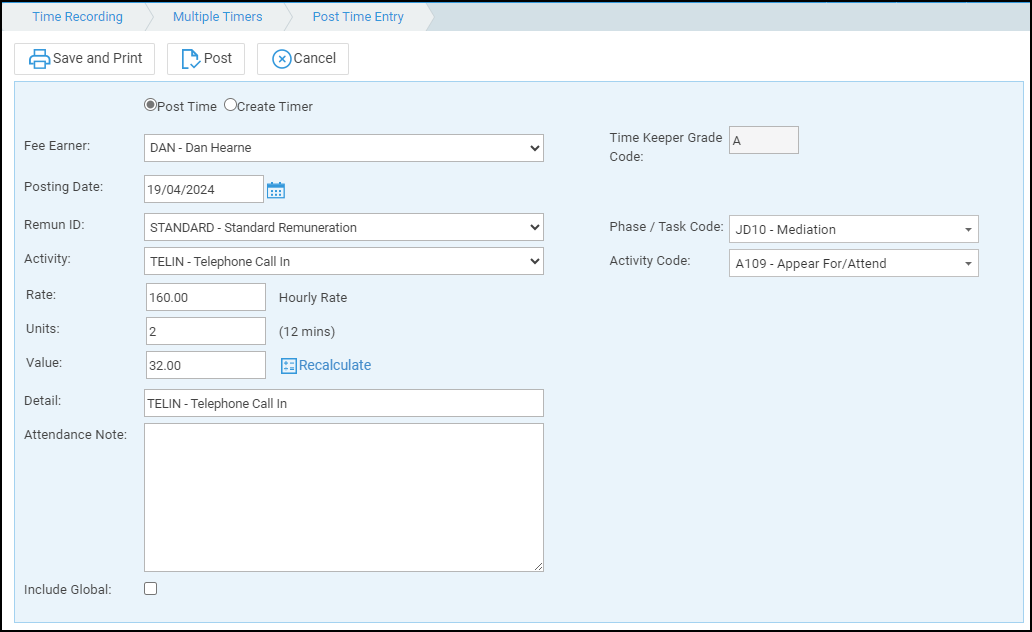Click the Phase / Task Code dropdown arrow
The width and height of the screenshot is (1032, 632).
tap(968, 229)
